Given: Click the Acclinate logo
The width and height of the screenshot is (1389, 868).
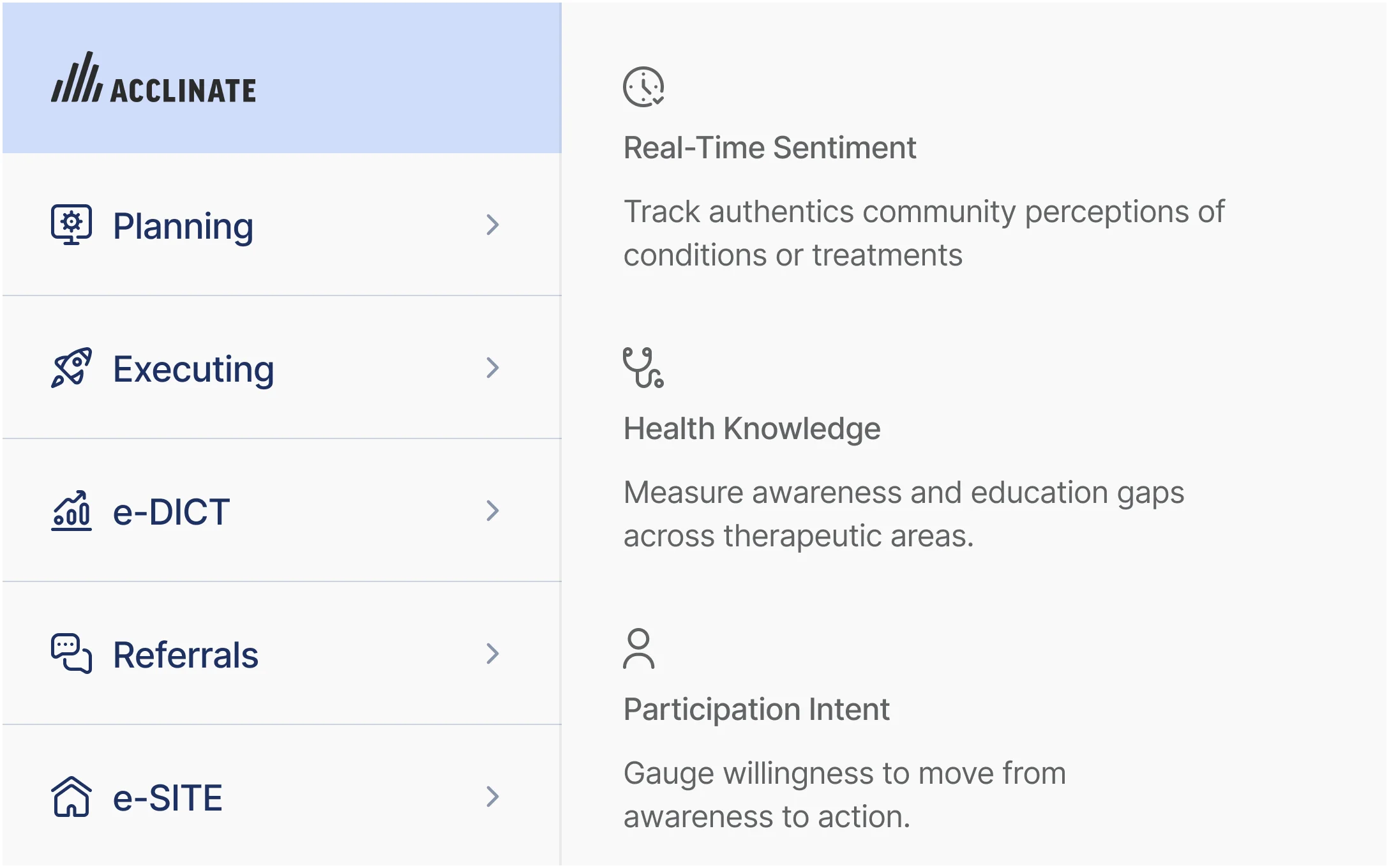Looking at the screenshot, I should click(x=153, y=78).
